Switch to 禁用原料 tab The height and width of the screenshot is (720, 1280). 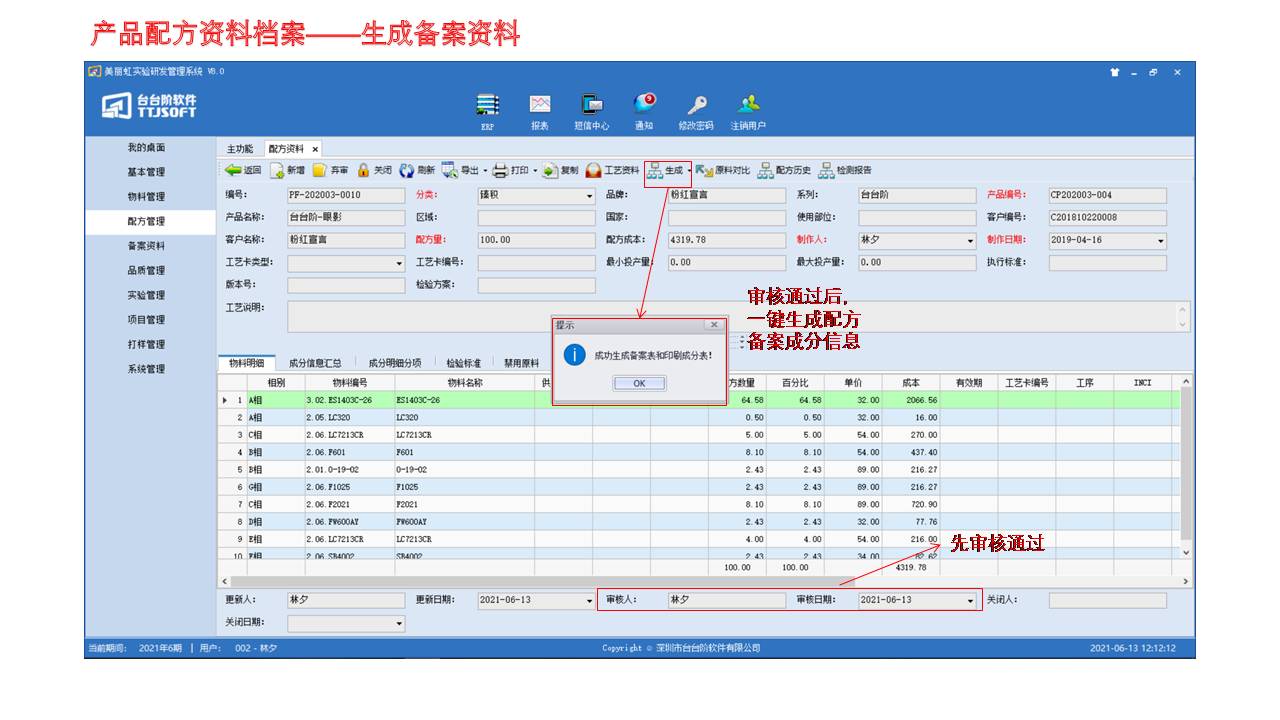point(521,363)
